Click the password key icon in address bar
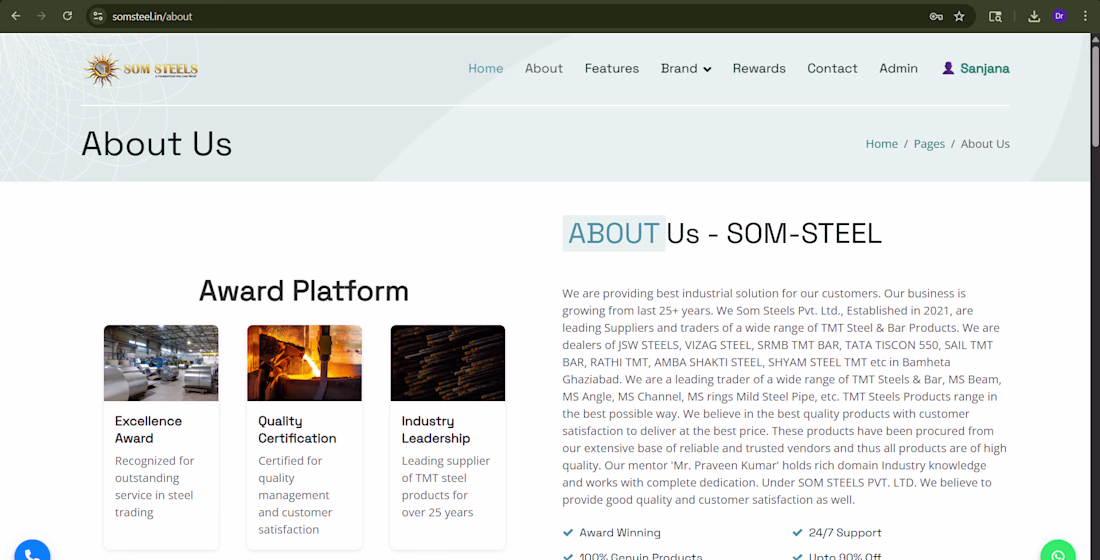The width and height of the screenshot is (1100, 560). coord(936,16)
